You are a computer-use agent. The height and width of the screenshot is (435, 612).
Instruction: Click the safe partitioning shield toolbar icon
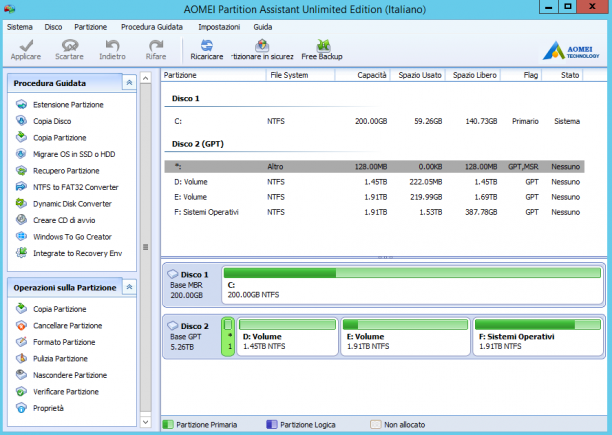262,45
